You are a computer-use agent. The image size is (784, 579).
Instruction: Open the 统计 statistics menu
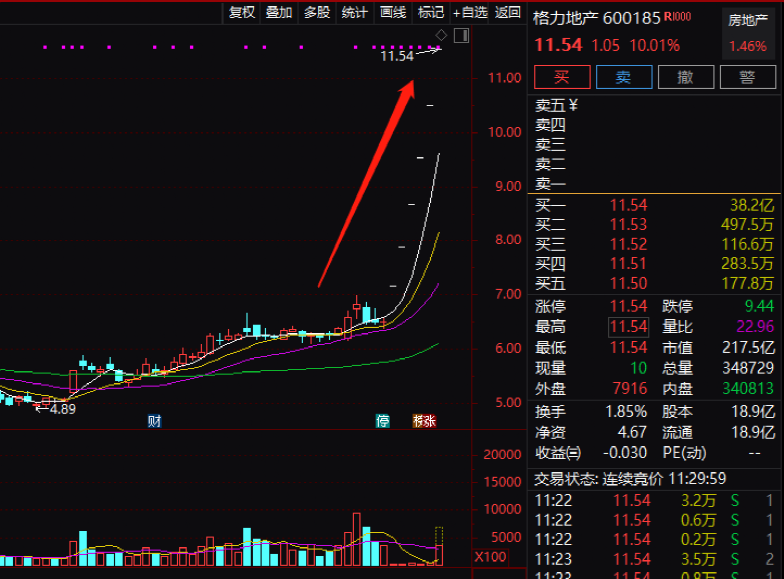(354, 12)
